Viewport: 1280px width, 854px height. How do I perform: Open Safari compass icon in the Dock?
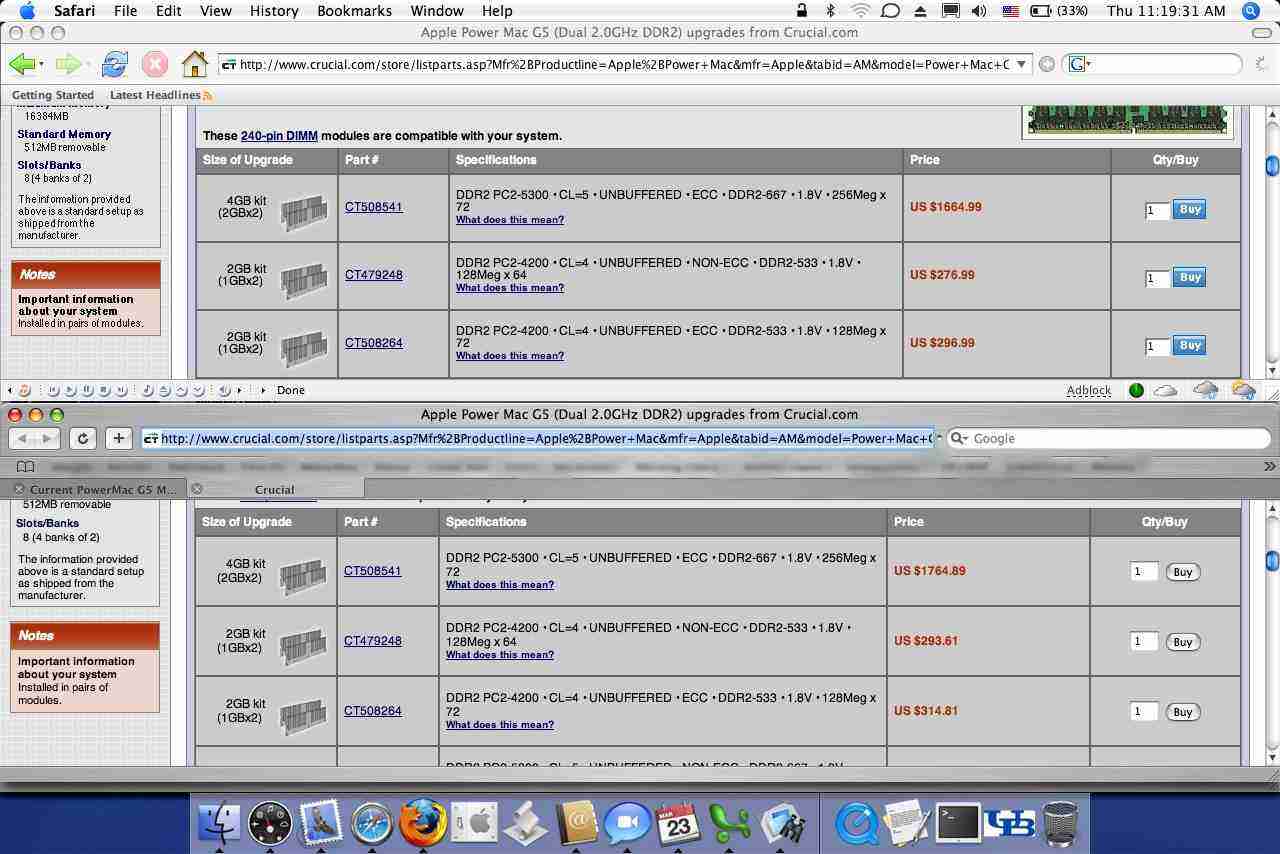(371, 823)
